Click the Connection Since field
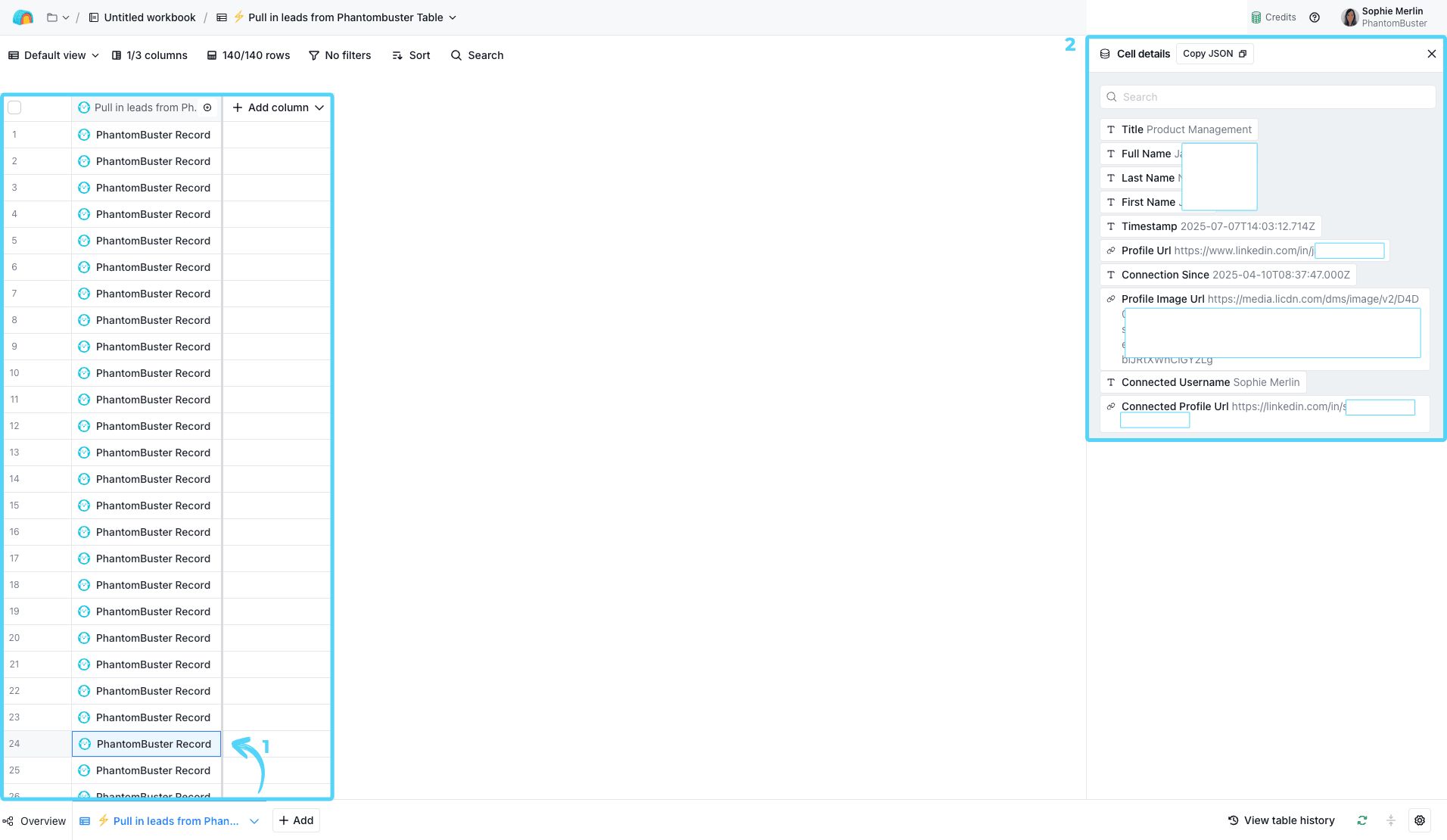The image size is (1447, 840). (1228, 275)
